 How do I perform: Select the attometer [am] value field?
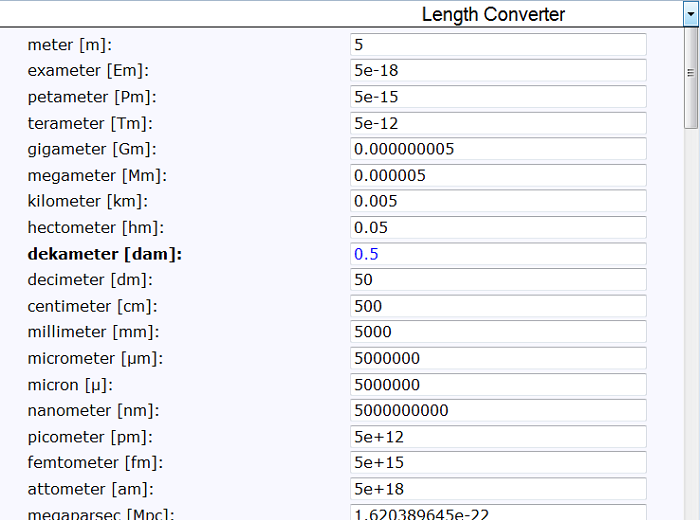pos(498,489)
